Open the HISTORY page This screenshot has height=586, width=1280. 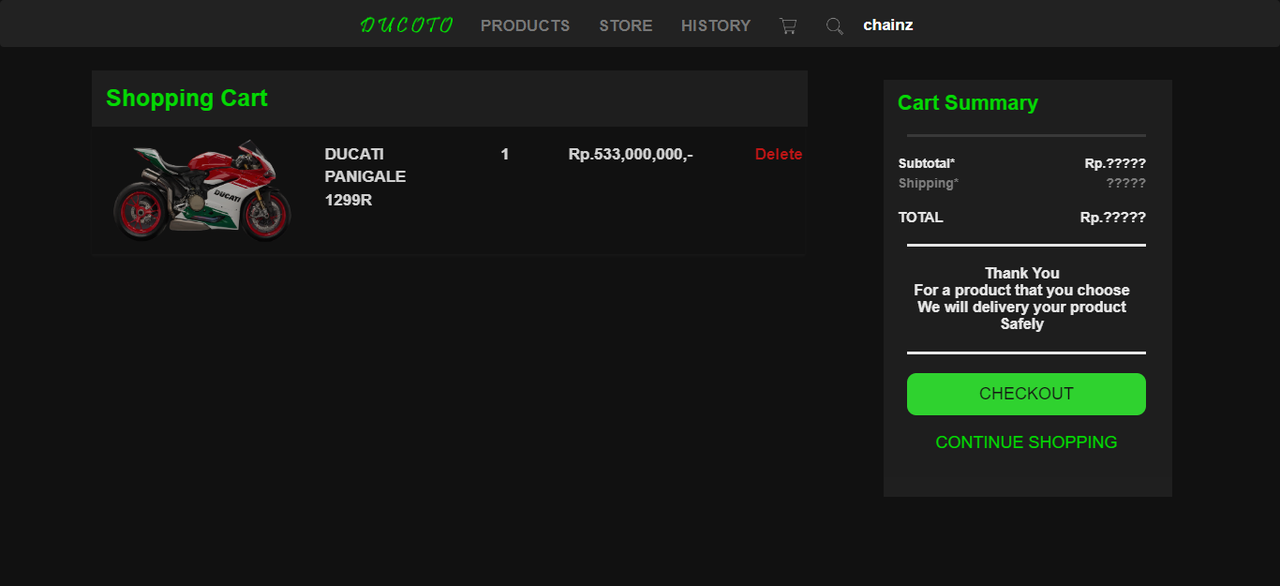(x=716, y=26)
